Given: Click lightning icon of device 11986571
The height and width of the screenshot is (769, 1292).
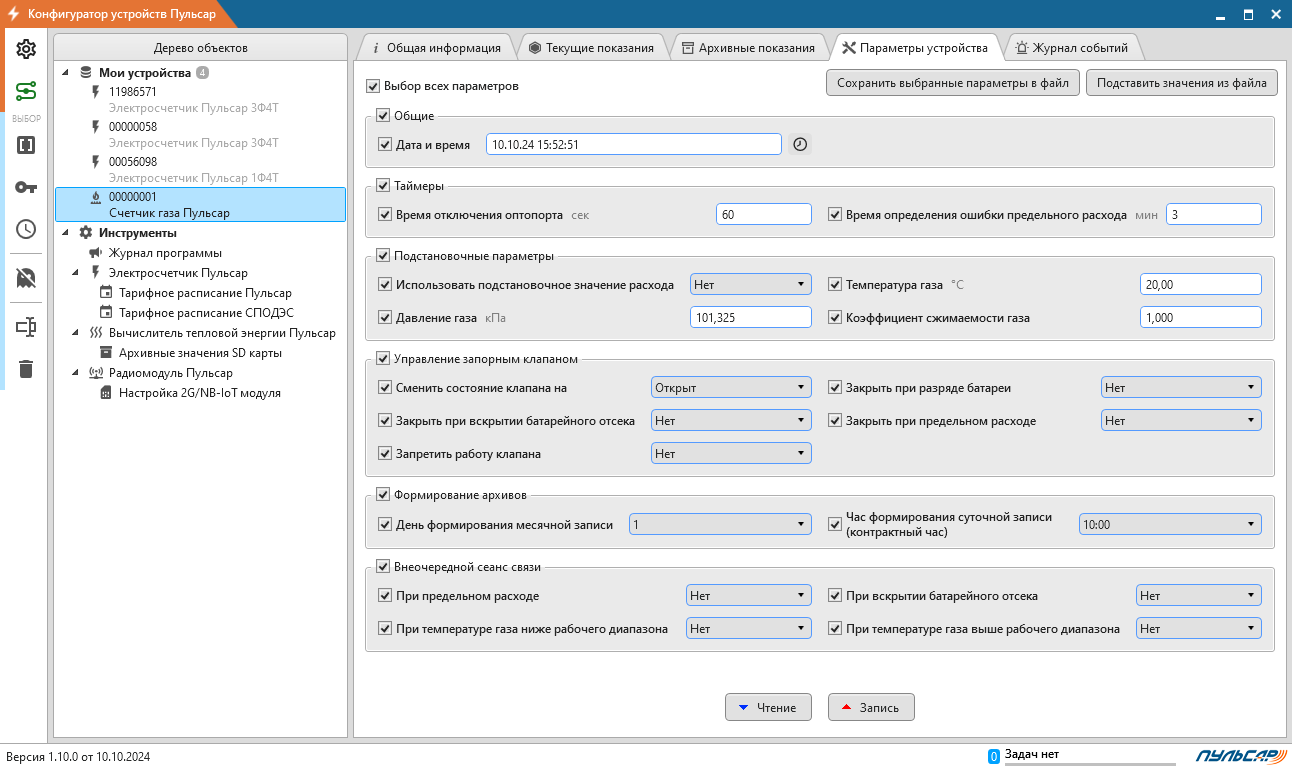Looking at the screenshot, I should [x=96, y=92].
